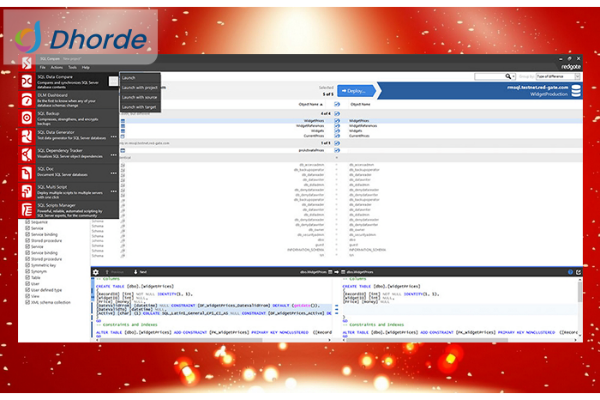Click the SQL Multi Script icon
Viewport: 600px width, 400px height.
click(x=28, y=189)
